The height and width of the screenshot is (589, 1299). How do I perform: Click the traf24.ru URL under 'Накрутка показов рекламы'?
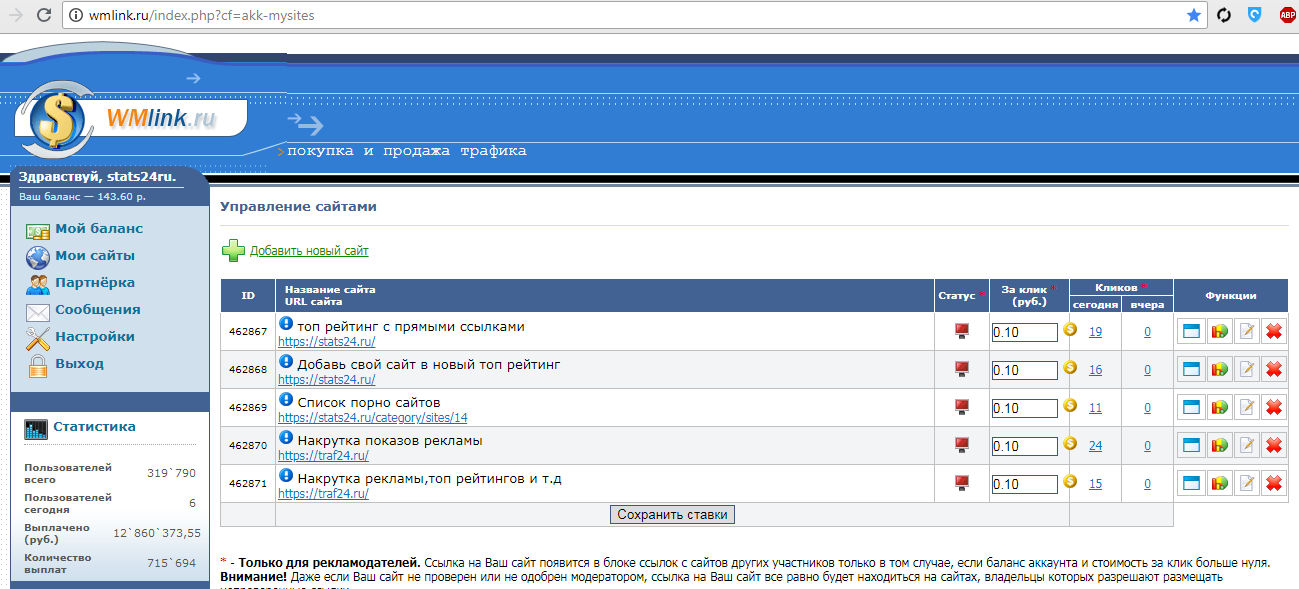tap(323, 456)
